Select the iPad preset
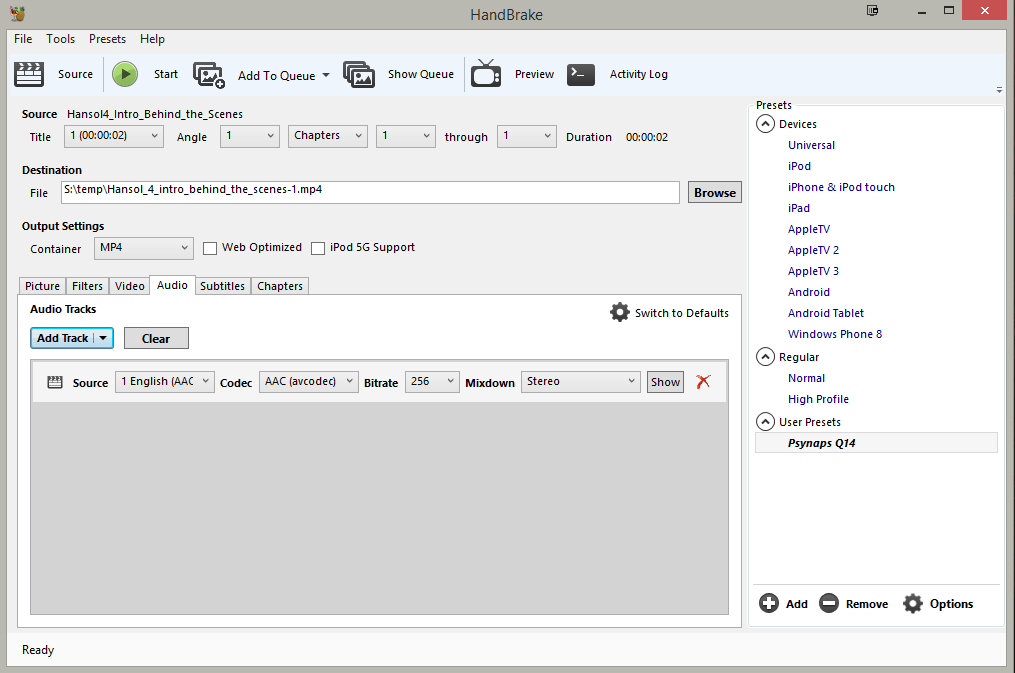Image resolution: width=1015 pixels, height=673 pixels. pos(799,208)
